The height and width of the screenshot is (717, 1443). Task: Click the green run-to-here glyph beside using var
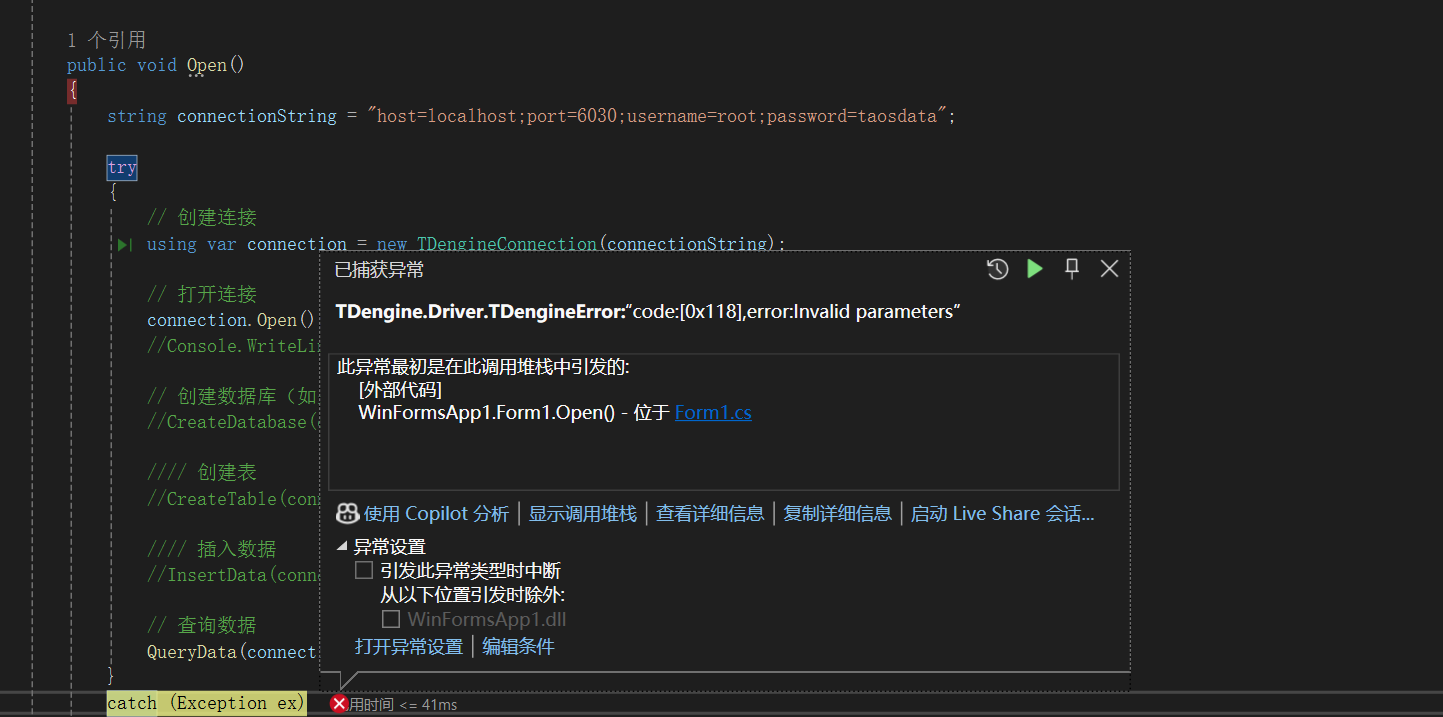tap(125, 244)
